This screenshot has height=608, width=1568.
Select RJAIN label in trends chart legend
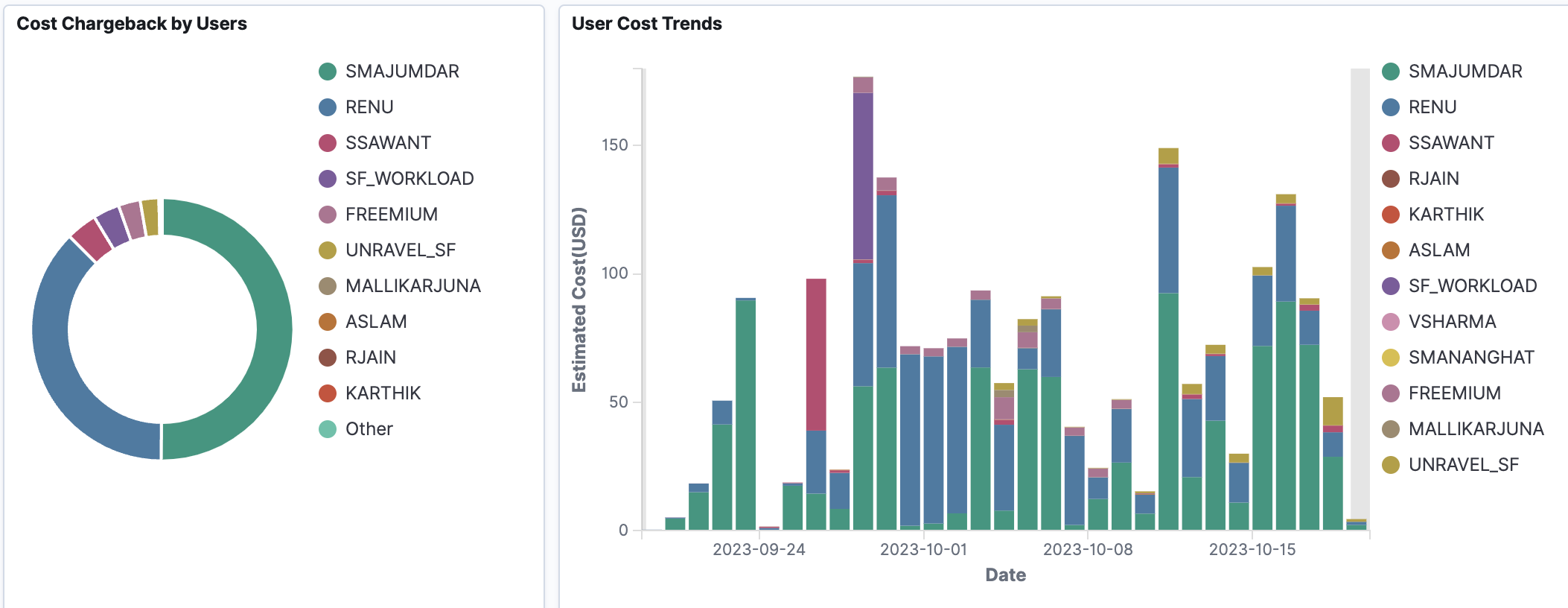tap(1434, 179)
